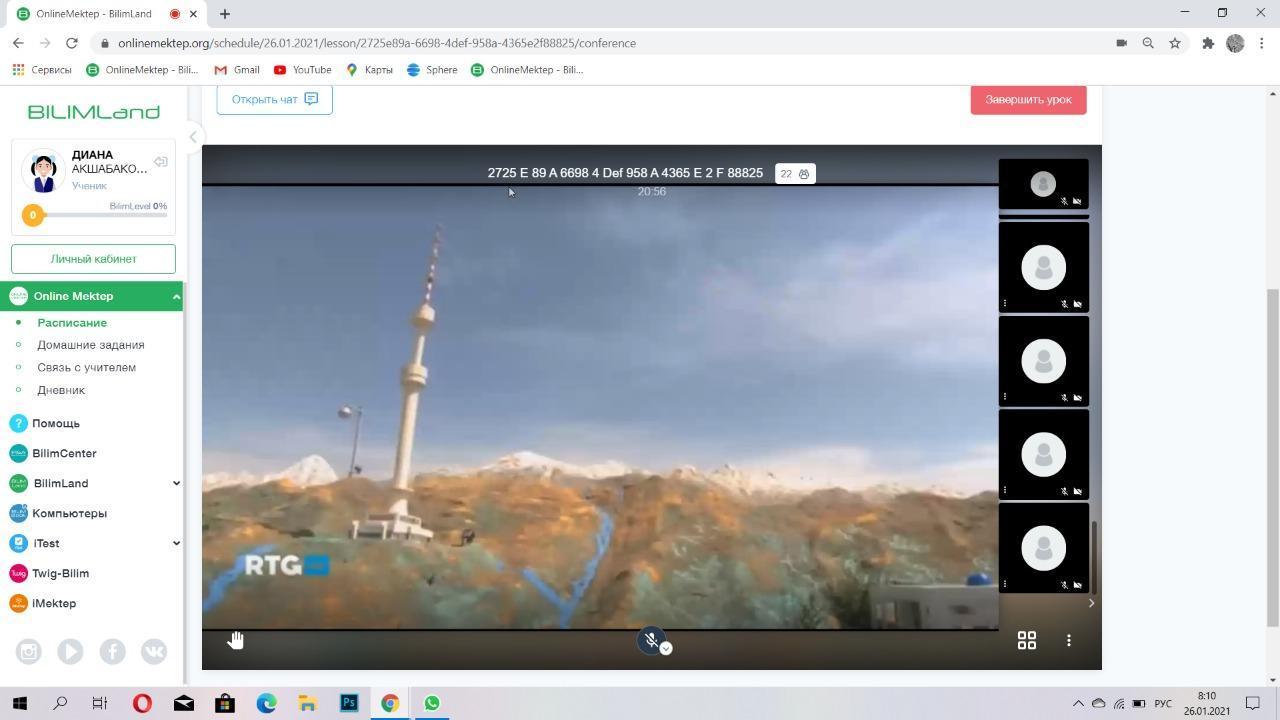Image resolution: width=1280 pixels, height=720 pixels.
Task: Open the Instagram social icon
Action: 28,651
